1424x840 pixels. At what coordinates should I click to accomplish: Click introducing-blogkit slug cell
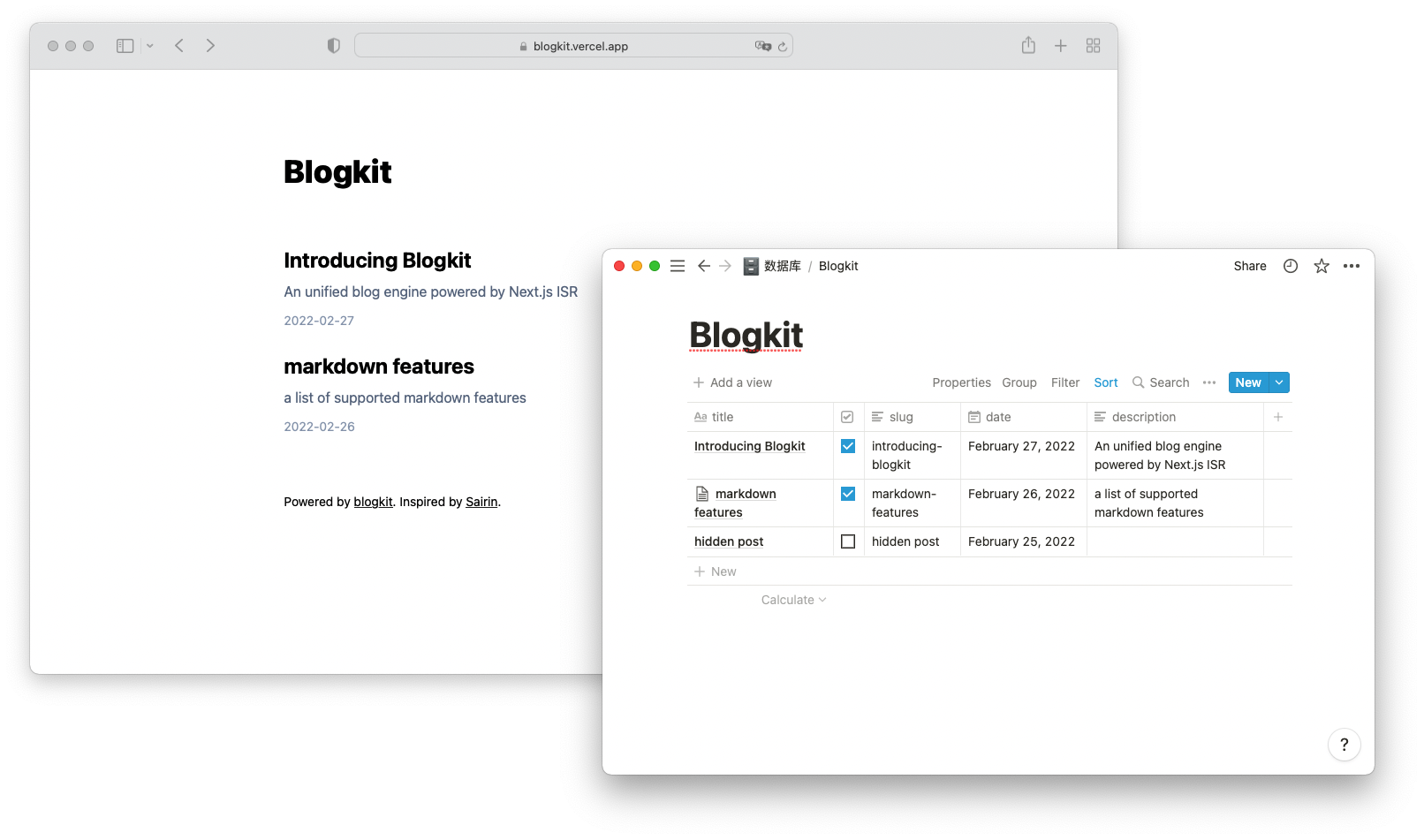pos(913,456)
